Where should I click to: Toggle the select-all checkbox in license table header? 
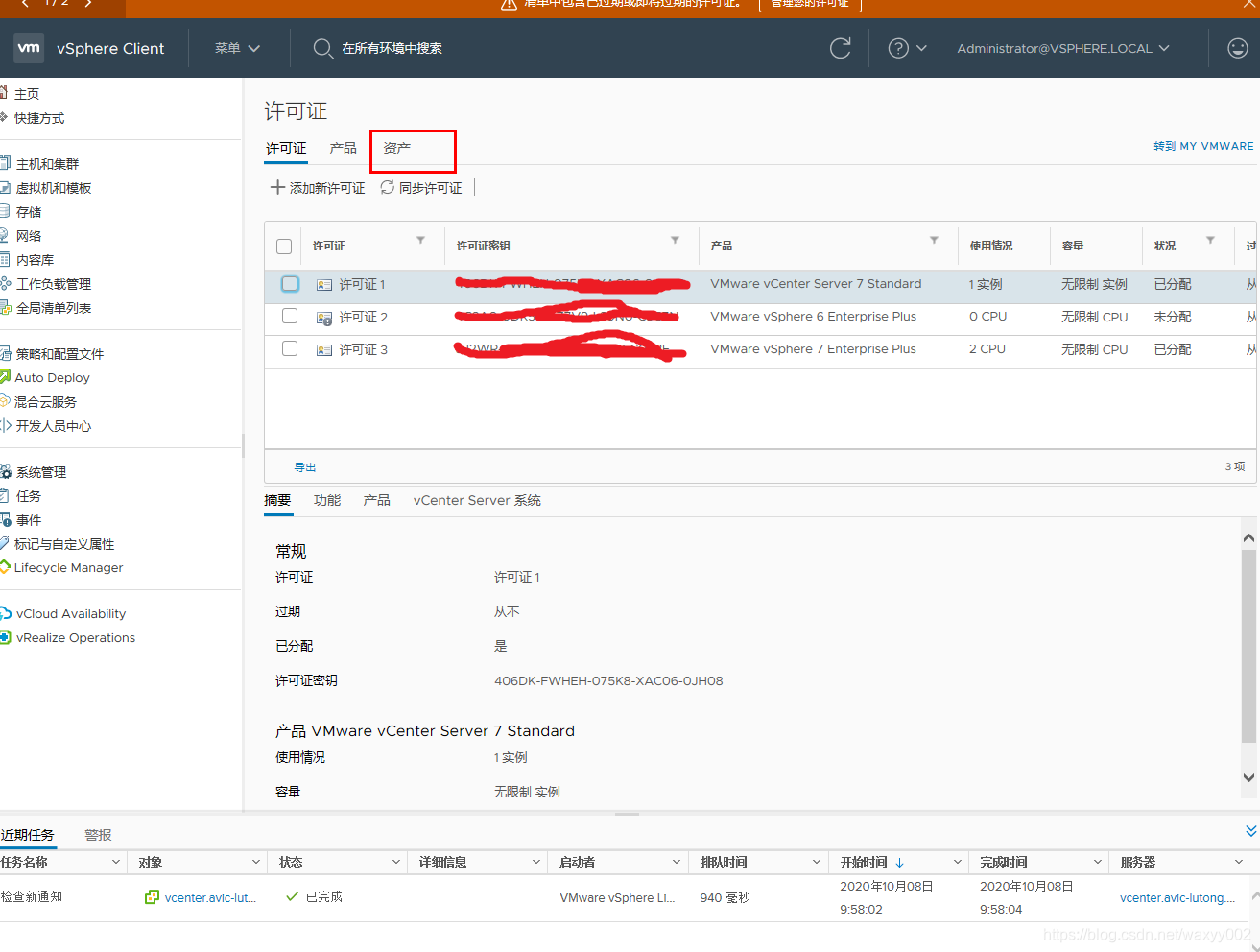284,247
